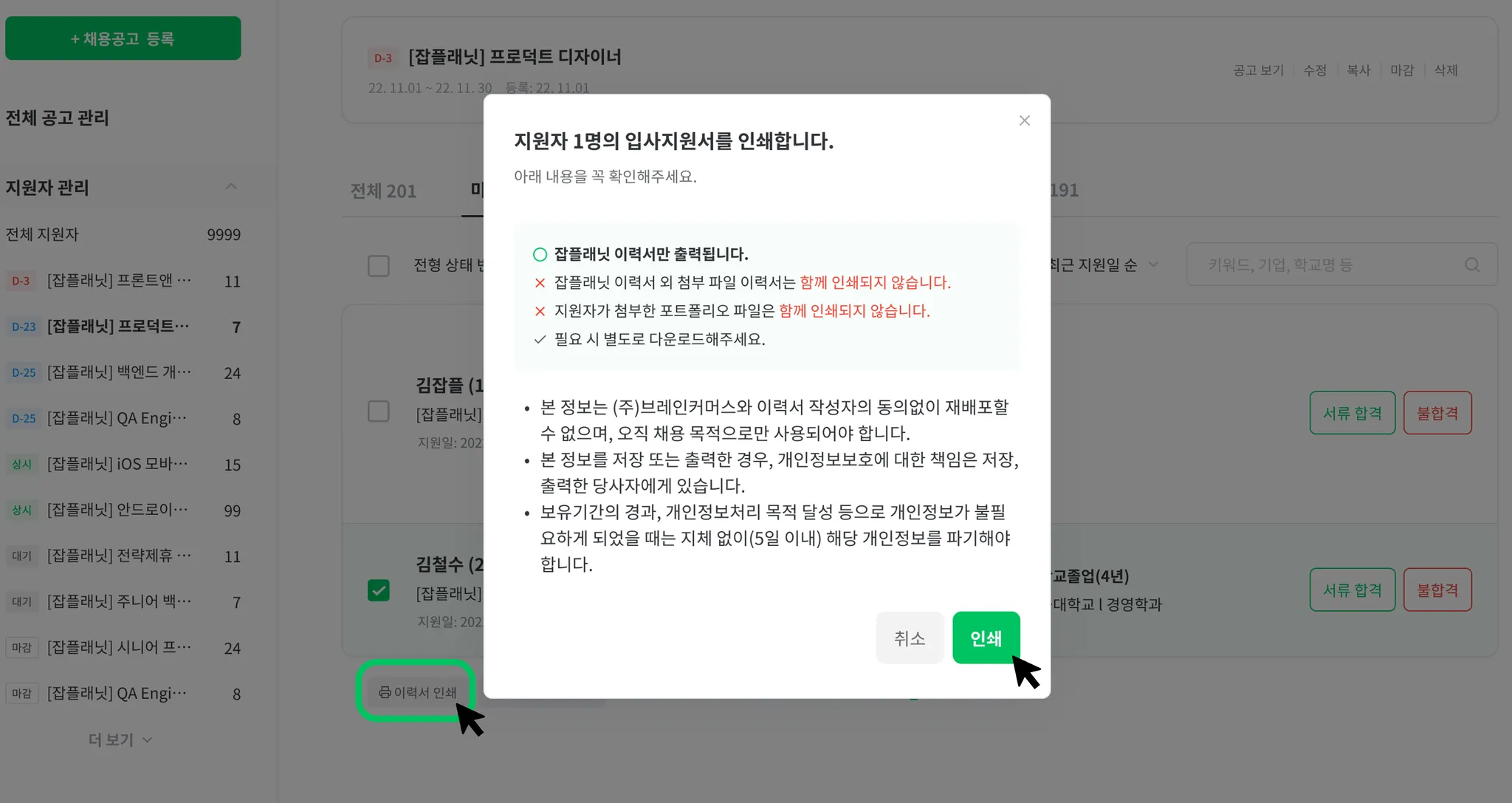Click the 상시 badge beside iOS posting
1512x803 pixels.
click(x=21, y=465)
